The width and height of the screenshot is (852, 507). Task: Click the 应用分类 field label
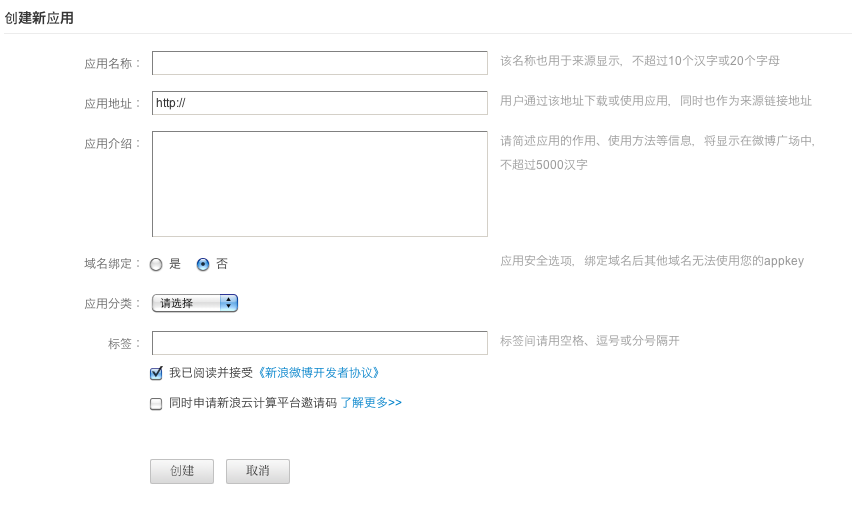point(113,303)
